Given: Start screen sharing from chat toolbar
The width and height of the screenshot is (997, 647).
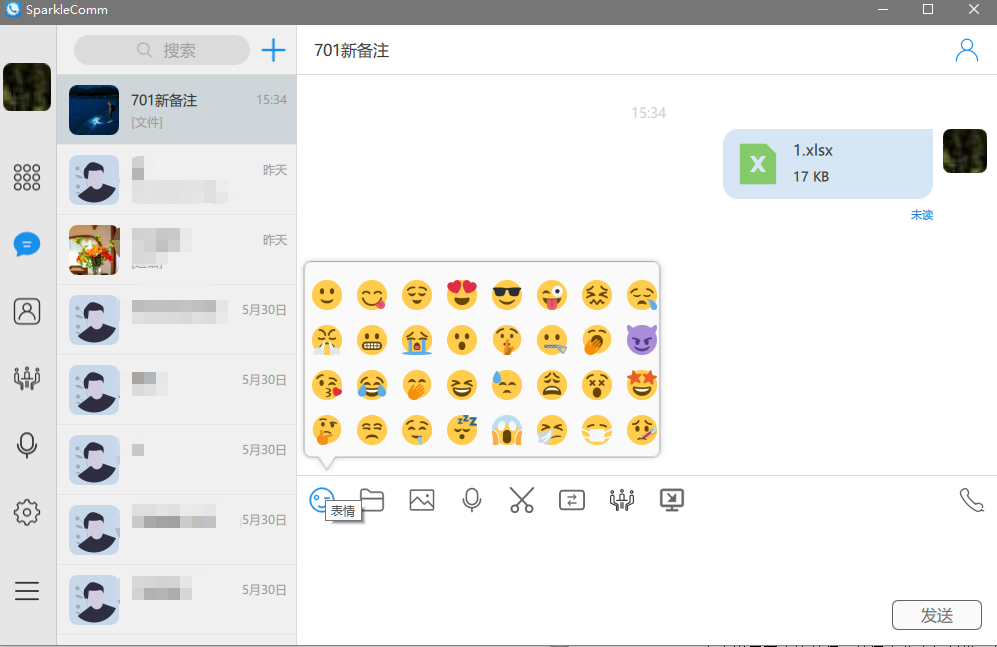Looking at the screenshot, I should click(672, 499).
